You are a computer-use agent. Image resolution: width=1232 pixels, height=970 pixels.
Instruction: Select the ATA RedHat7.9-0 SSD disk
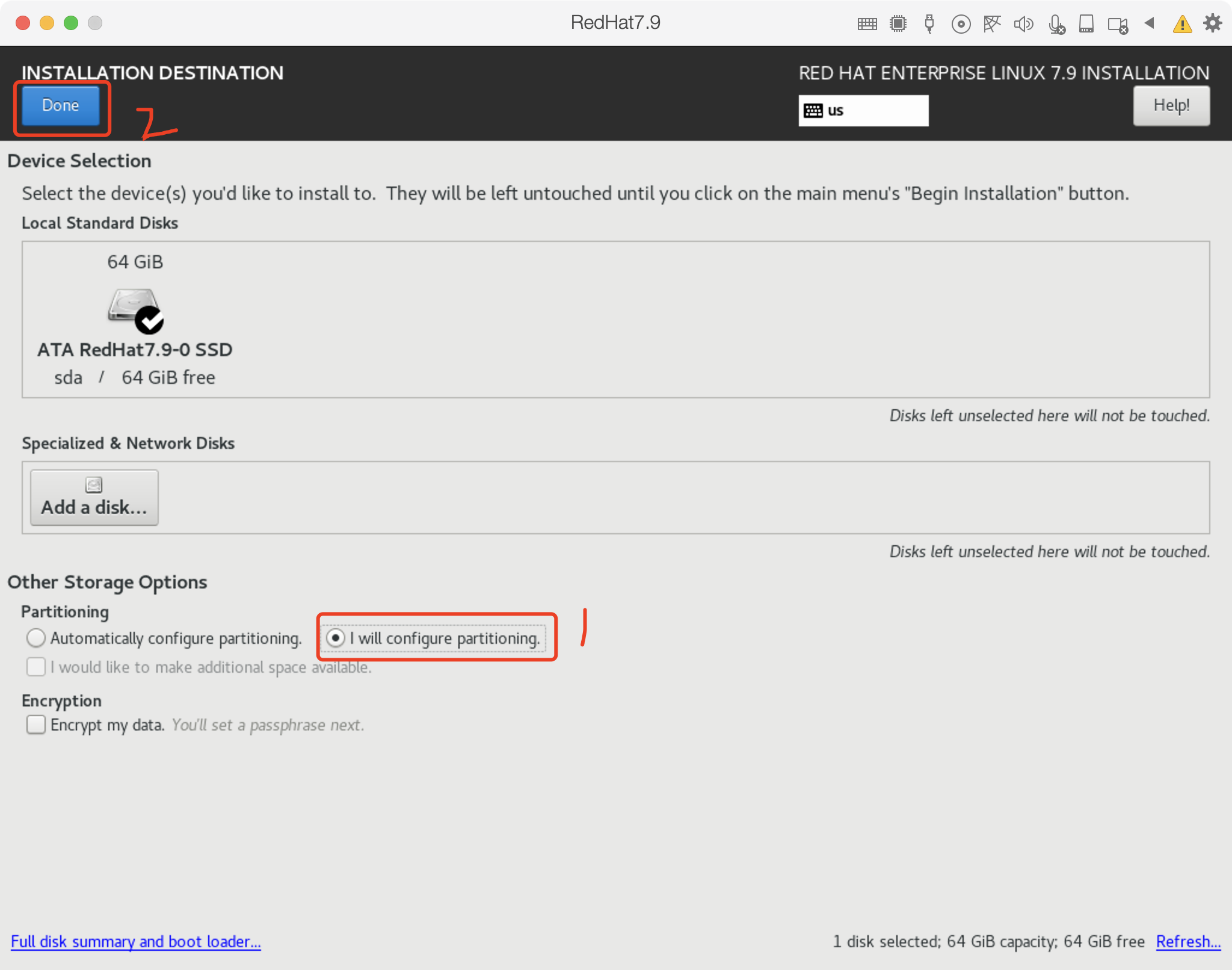coord(135,320)
